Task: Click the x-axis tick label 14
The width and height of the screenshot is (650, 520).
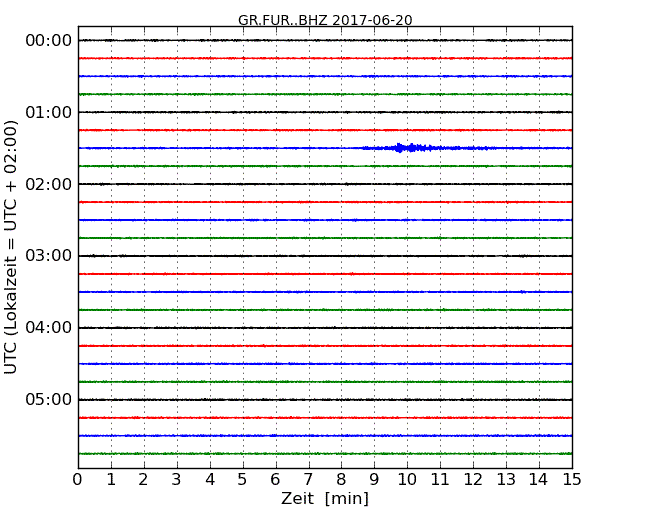Action: coord(538,480)
